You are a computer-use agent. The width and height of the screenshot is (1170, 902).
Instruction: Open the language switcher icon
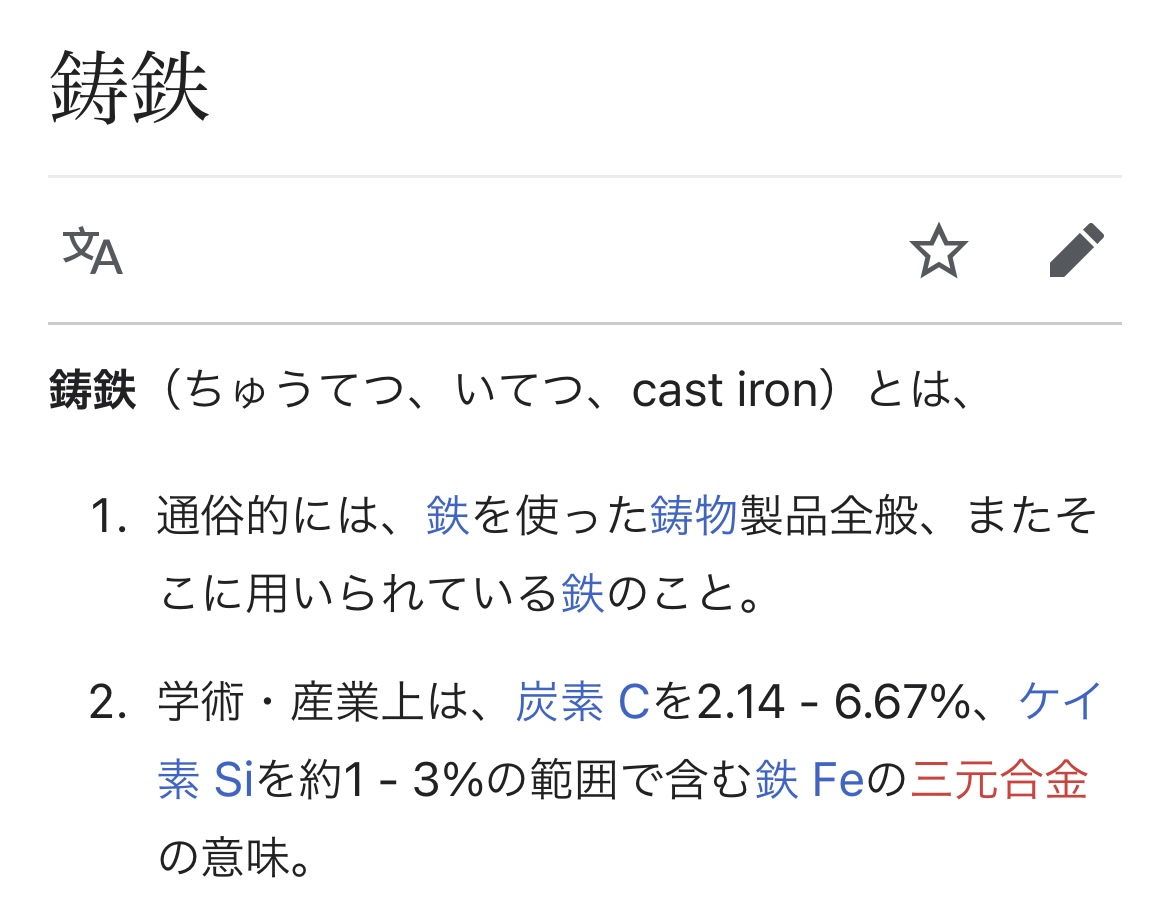coord(93,251)
